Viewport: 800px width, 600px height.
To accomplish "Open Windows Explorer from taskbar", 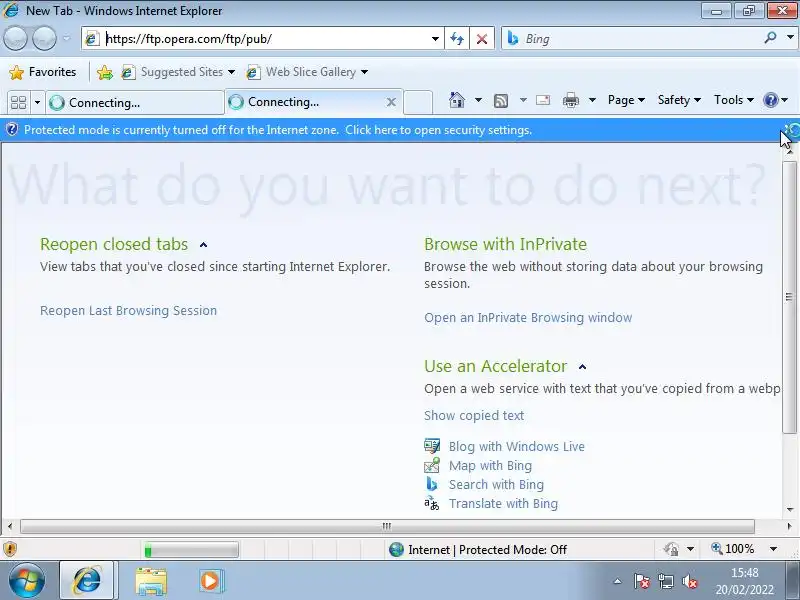I will (151, 581).
